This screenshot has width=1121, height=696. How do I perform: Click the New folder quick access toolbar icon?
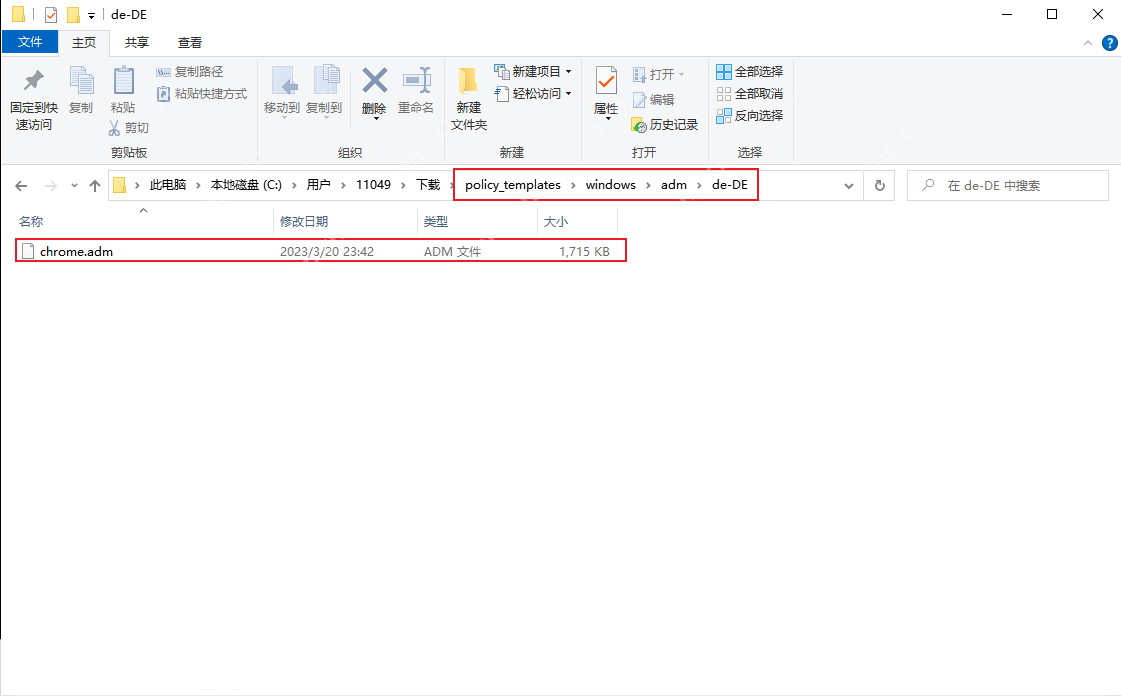point(73,14)
